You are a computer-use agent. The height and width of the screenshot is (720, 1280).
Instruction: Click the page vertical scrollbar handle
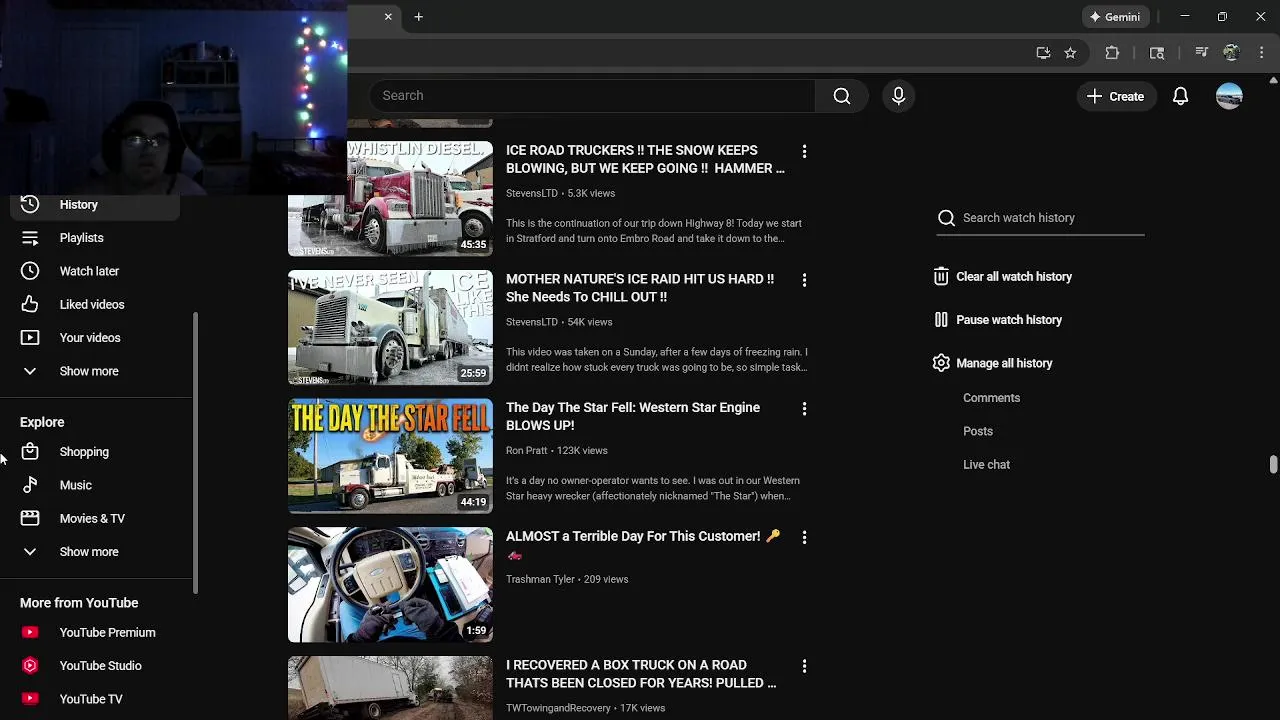[x=1273, y=464]
